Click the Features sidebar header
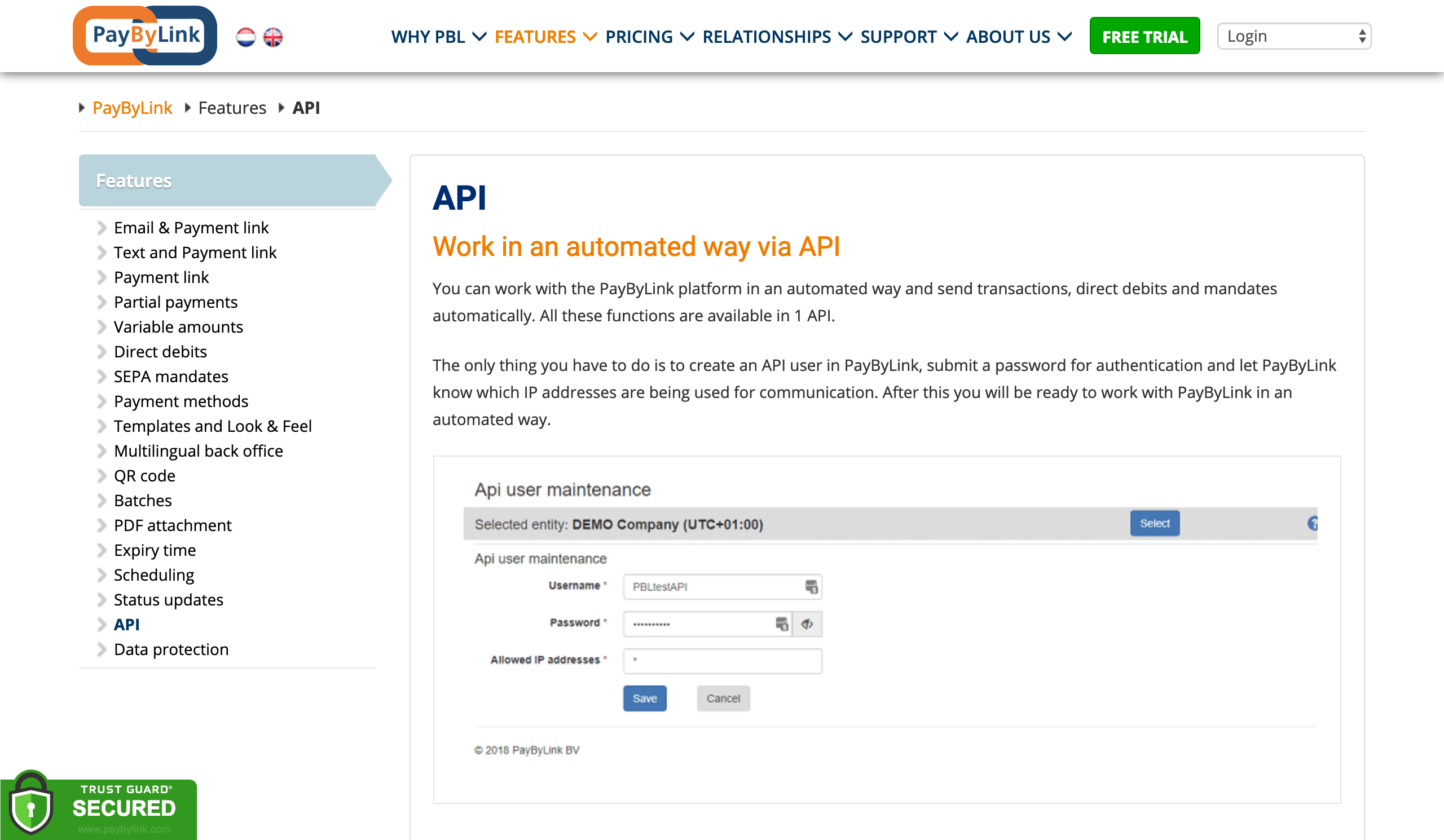The width and height of the screenshot is (1444, 840). (235, 180)
